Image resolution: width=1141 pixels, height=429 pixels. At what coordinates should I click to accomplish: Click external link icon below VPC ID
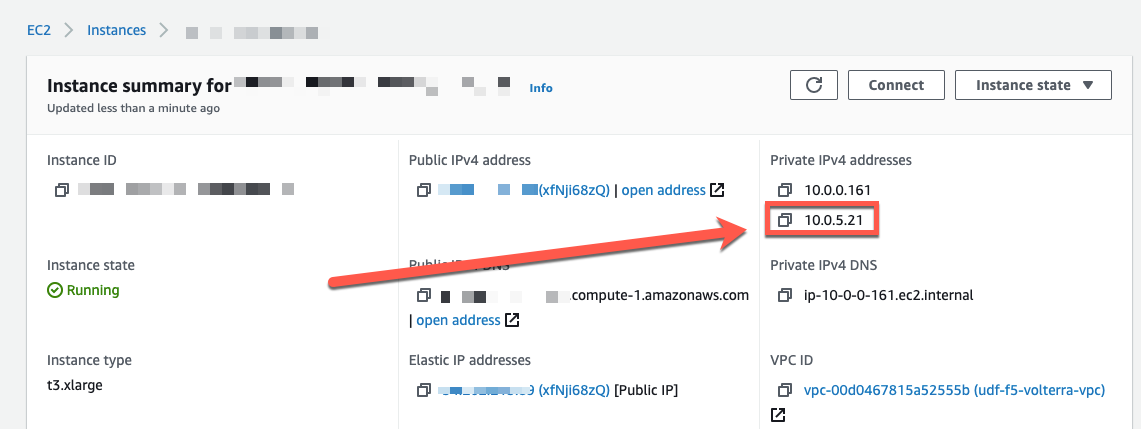coord(777,414)
